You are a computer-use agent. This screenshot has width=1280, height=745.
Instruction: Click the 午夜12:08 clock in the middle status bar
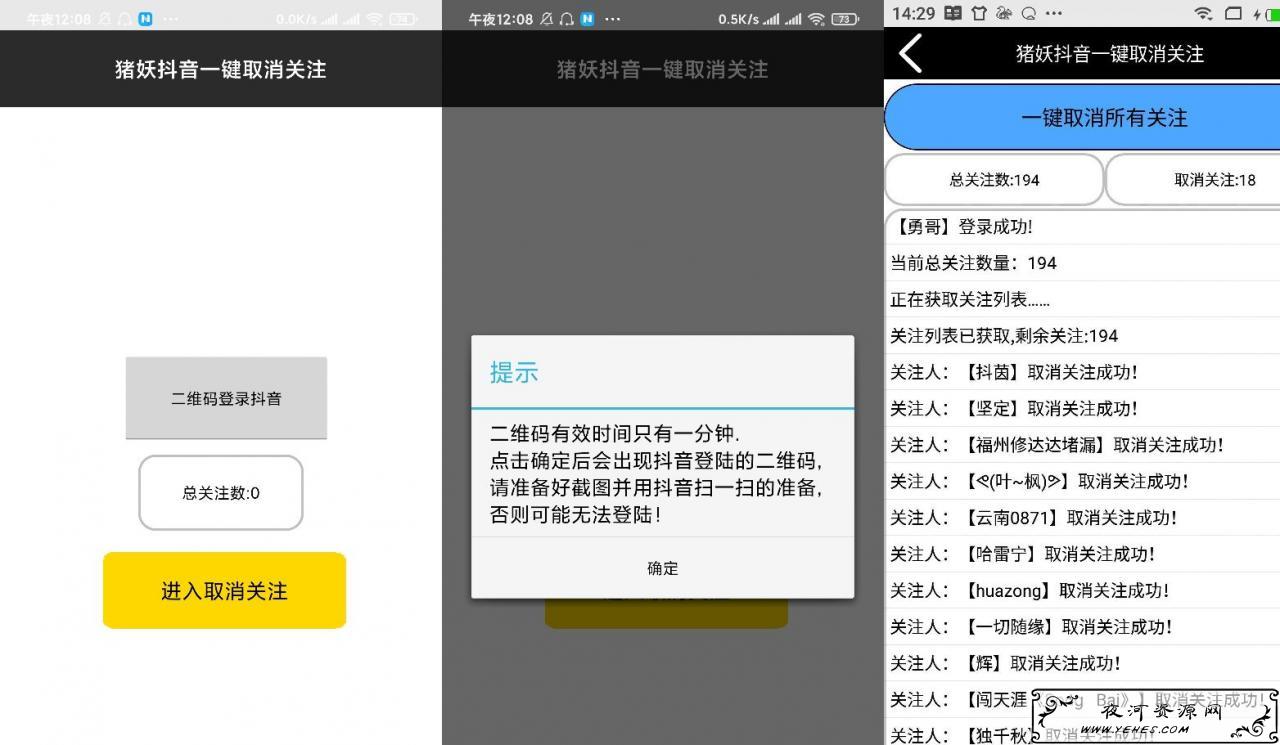(x=501, y=19)
